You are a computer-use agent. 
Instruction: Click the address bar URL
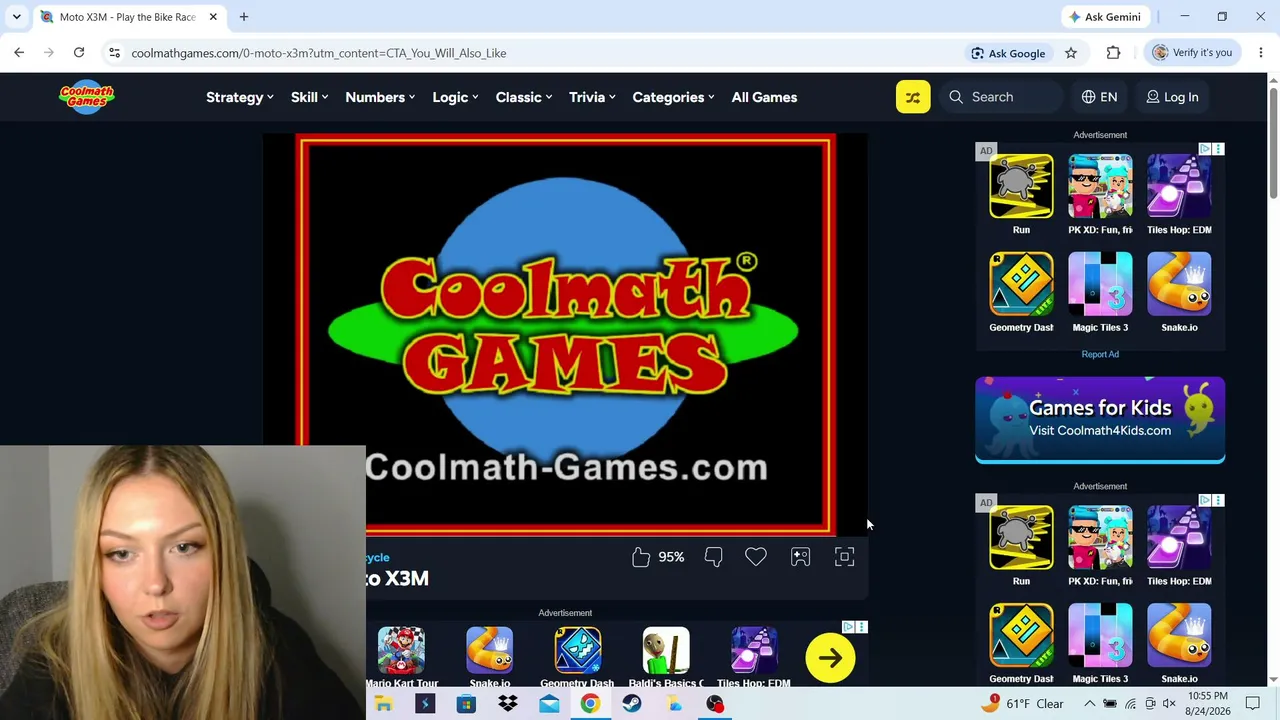click(319, 53)
